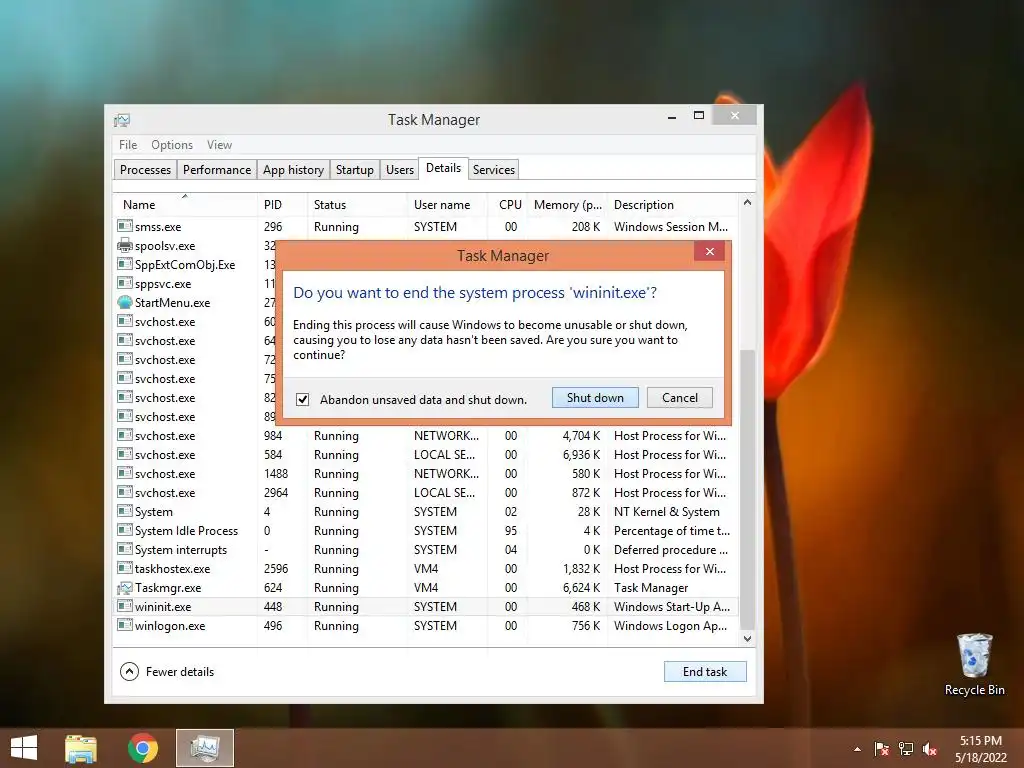Click the smss.exe process icon
The image size is (1024, 768).
125,226
